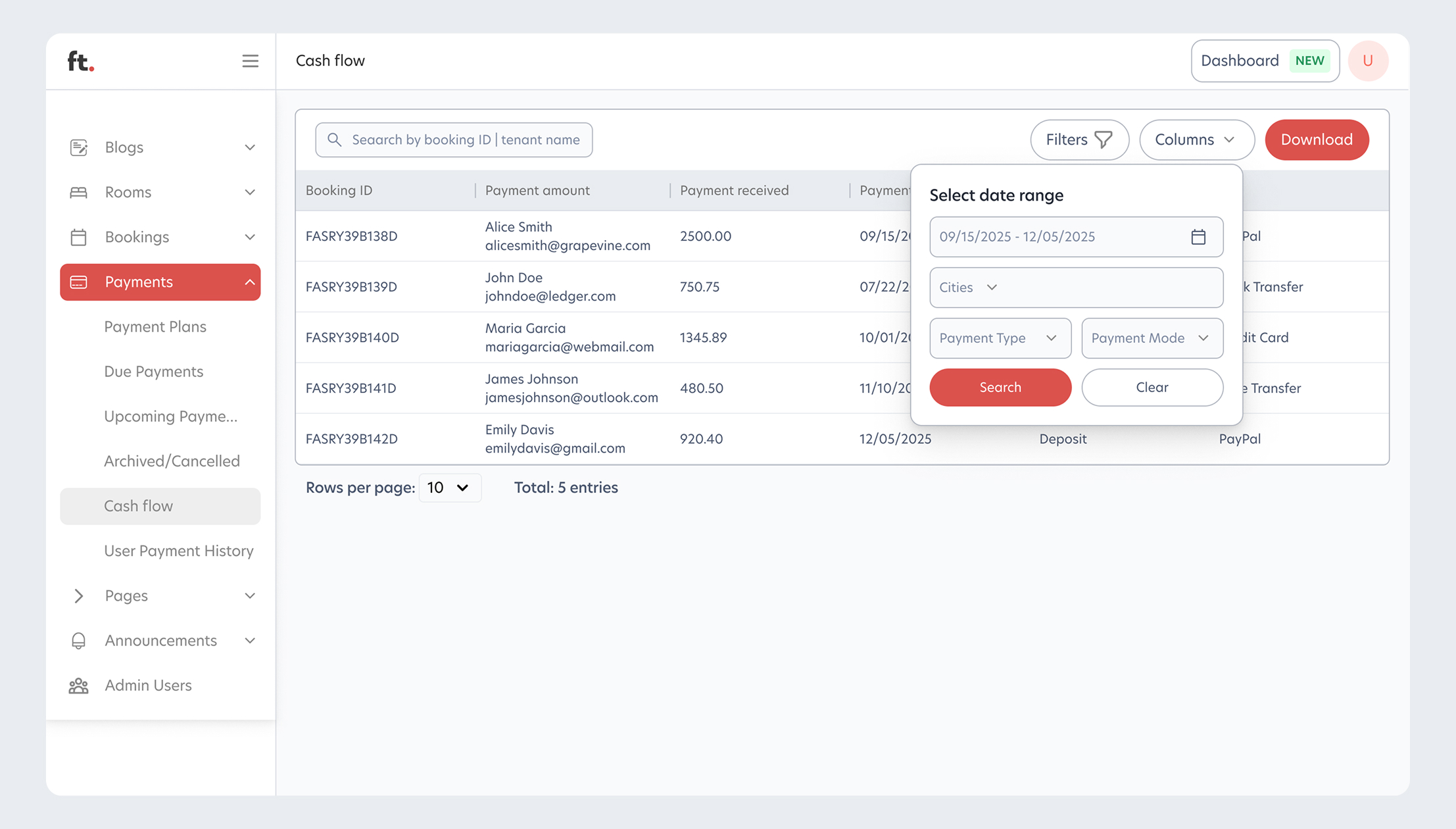Screen dimensions: 1456x829
Task: Open the calendar picker in the date range field
Action: [x=1198, y=237]
